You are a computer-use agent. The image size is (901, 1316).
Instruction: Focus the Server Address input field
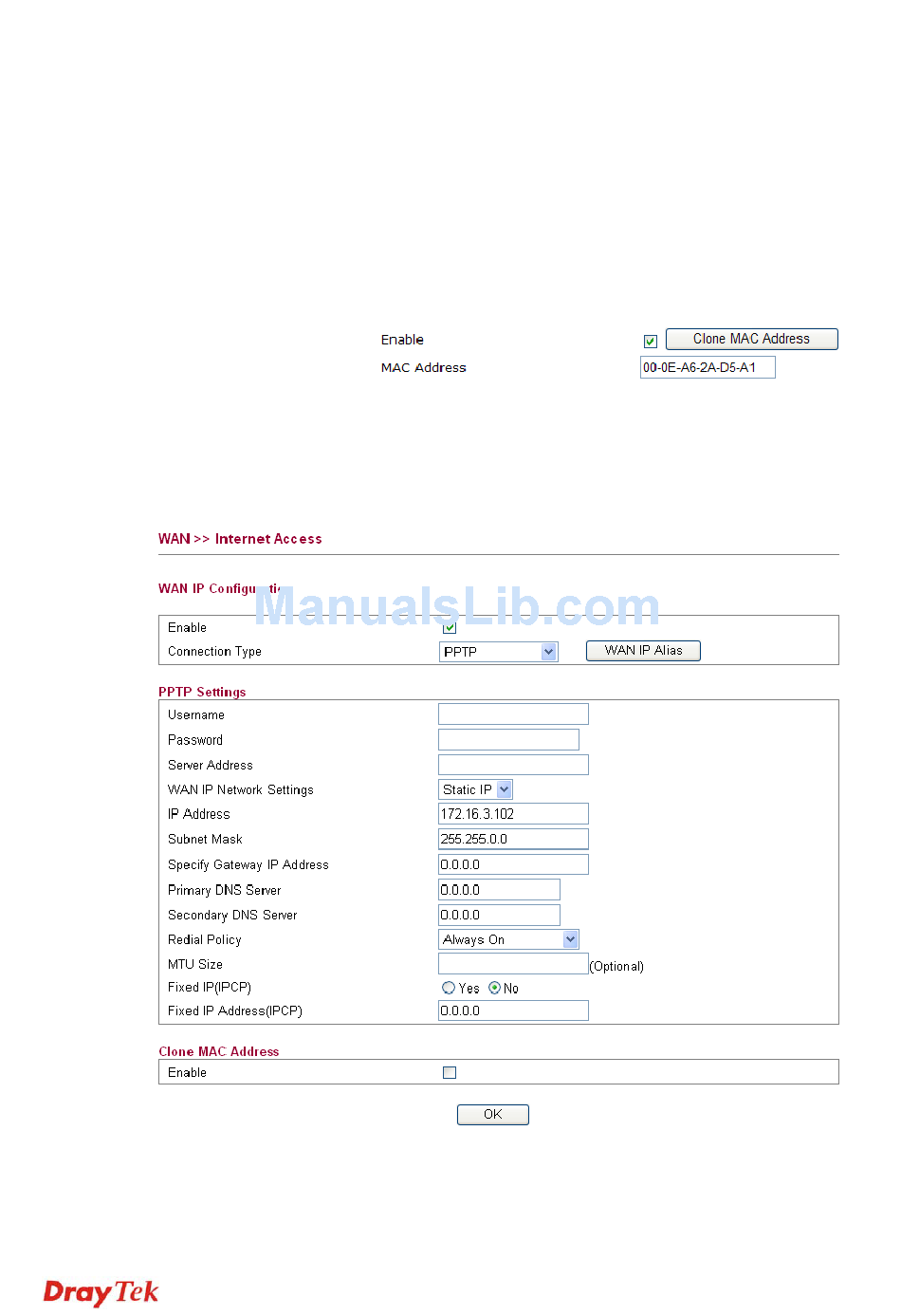[513, 765]
